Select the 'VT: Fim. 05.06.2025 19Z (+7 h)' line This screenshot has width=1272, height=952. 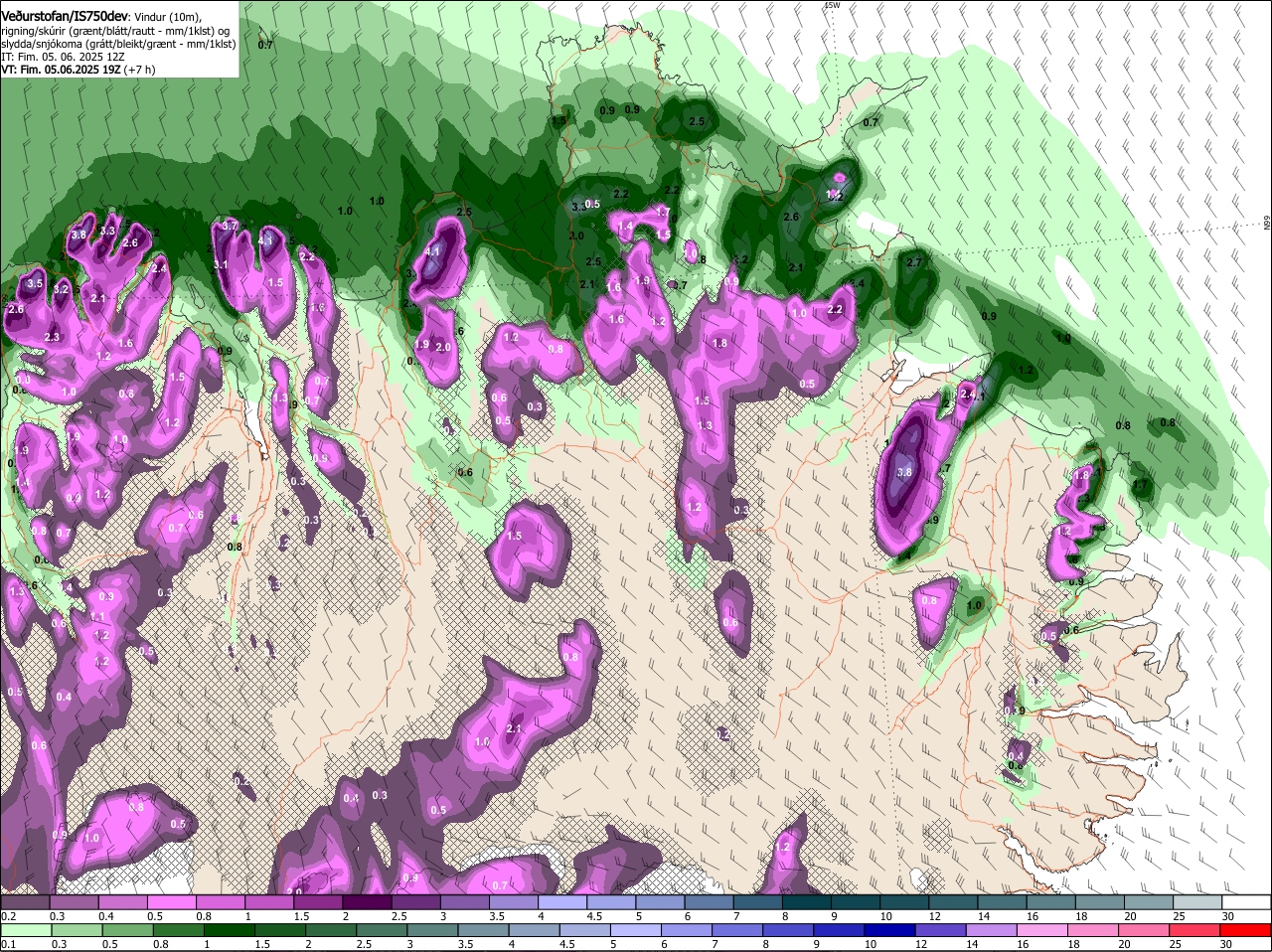(x=78, y=70)
